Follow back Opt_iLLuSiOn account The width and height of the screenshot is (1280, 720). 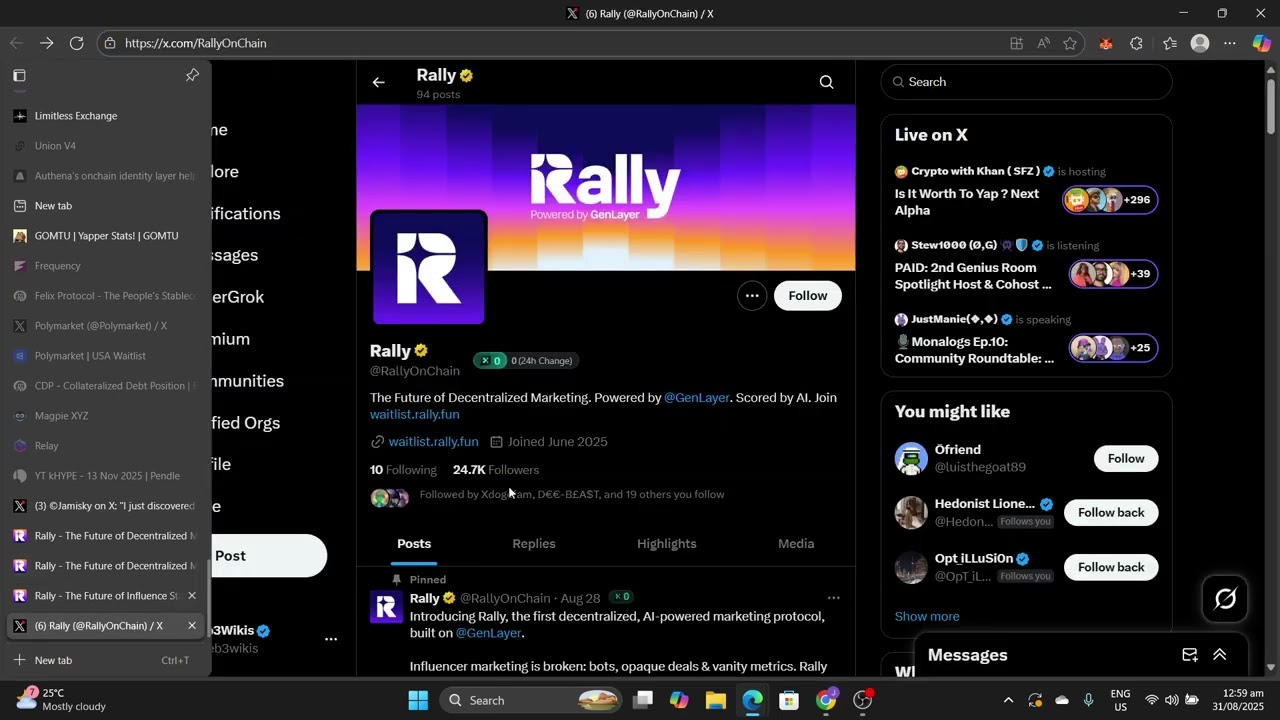pos(1111,567)
